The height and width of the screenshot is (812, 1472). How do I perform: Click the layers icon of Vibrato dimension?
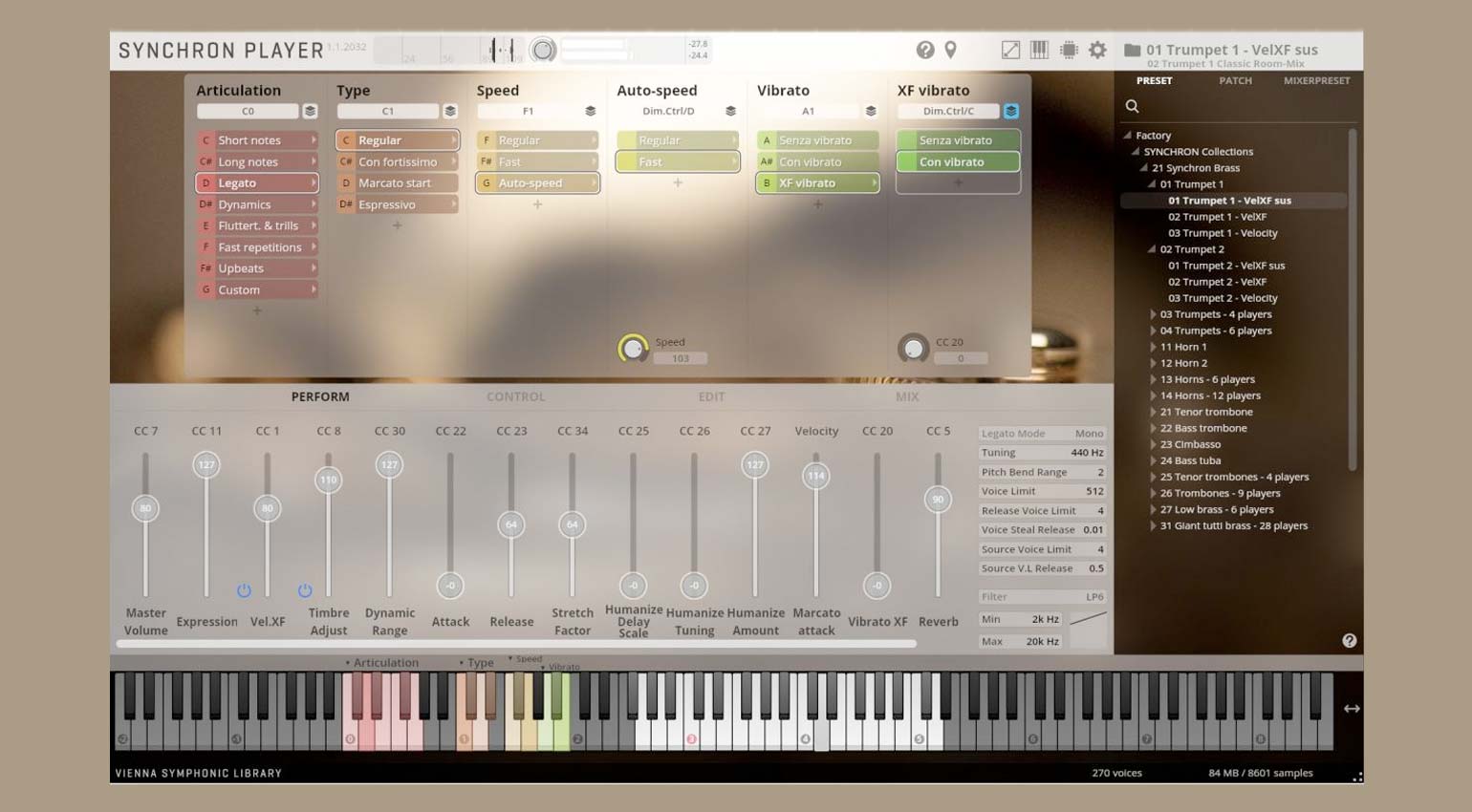[871, 111]
